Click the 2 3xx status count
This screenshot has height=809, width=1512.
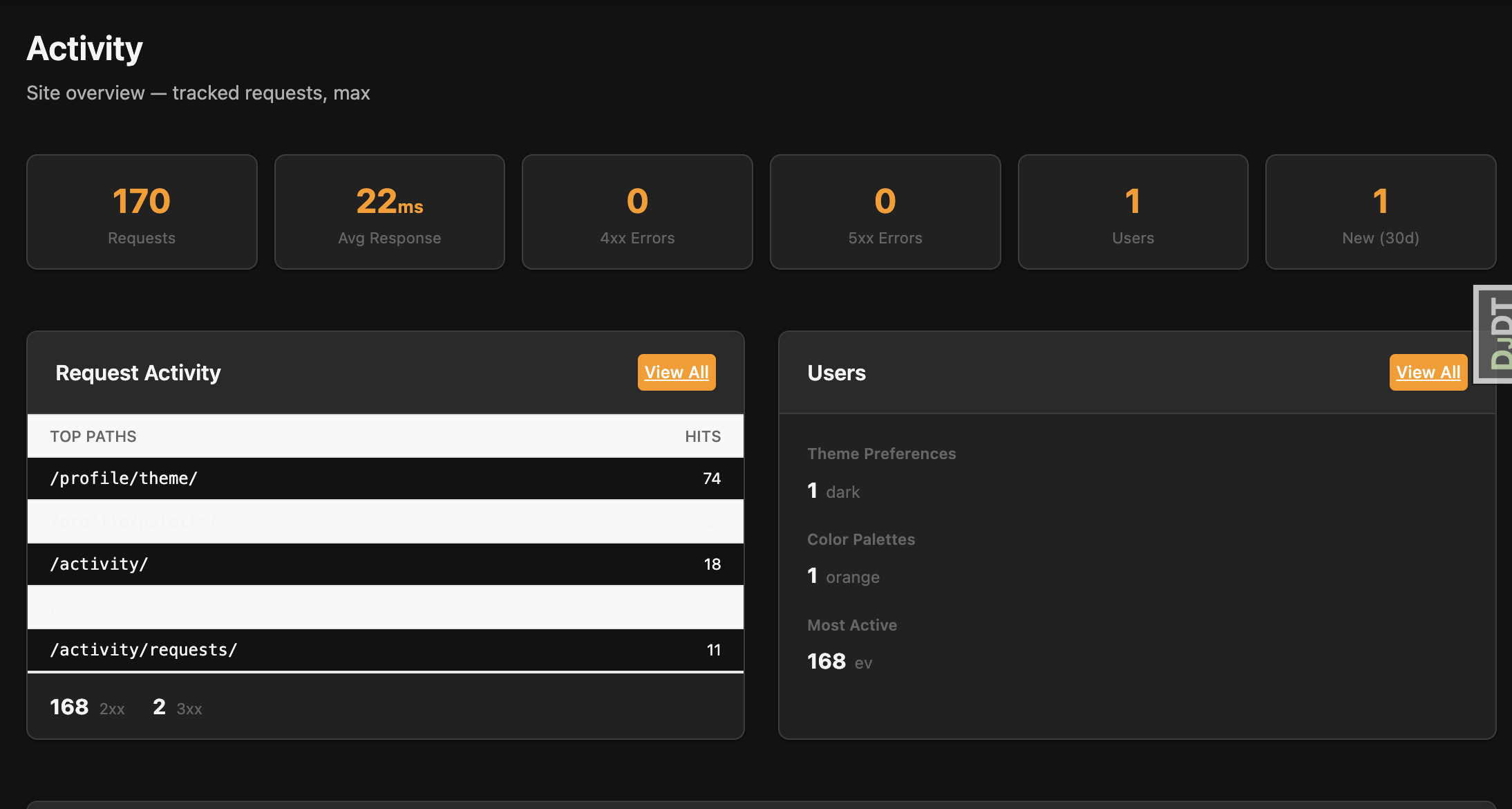pyautogui.click(x=178, y=707)
